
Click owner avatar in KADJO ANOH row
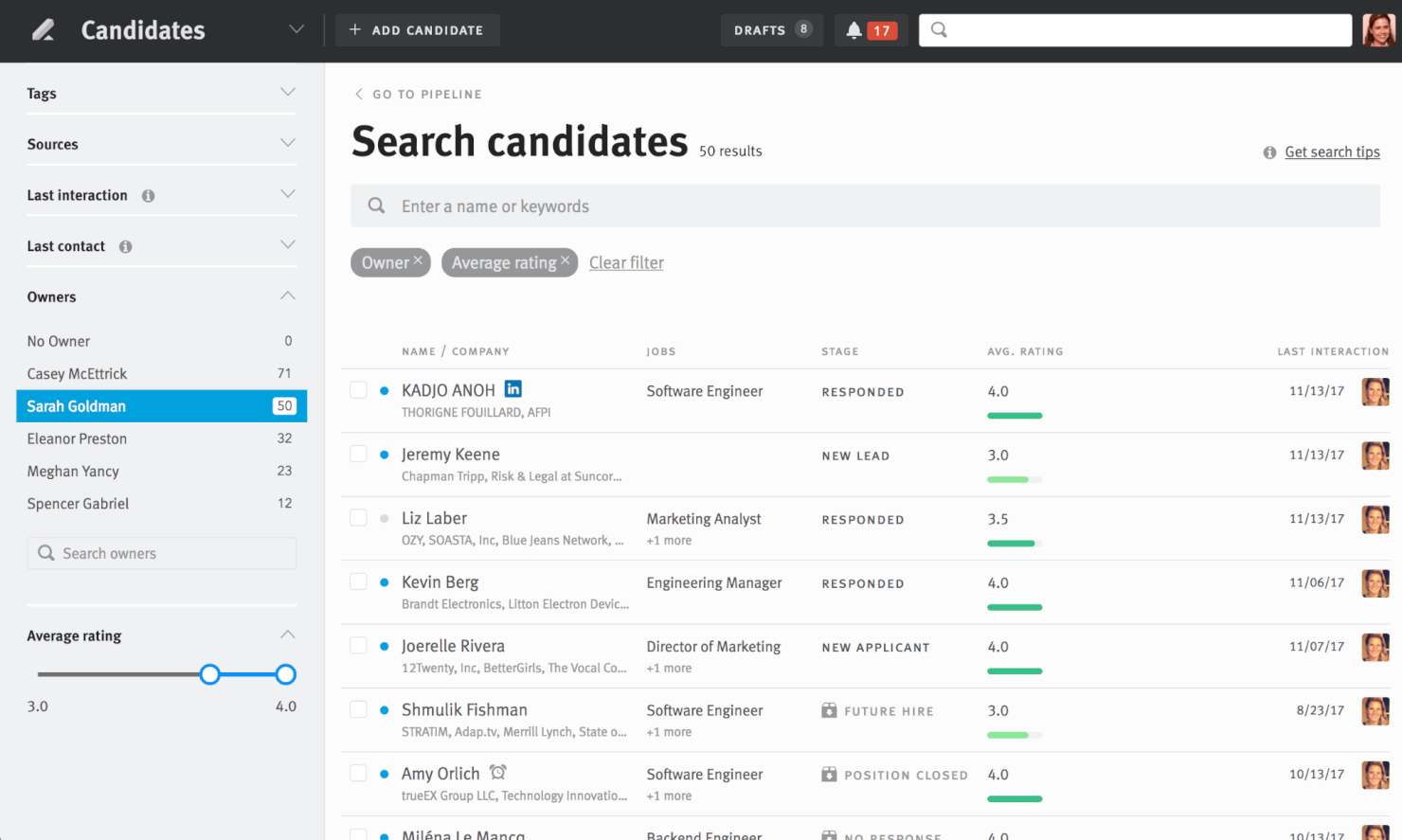1375,391
